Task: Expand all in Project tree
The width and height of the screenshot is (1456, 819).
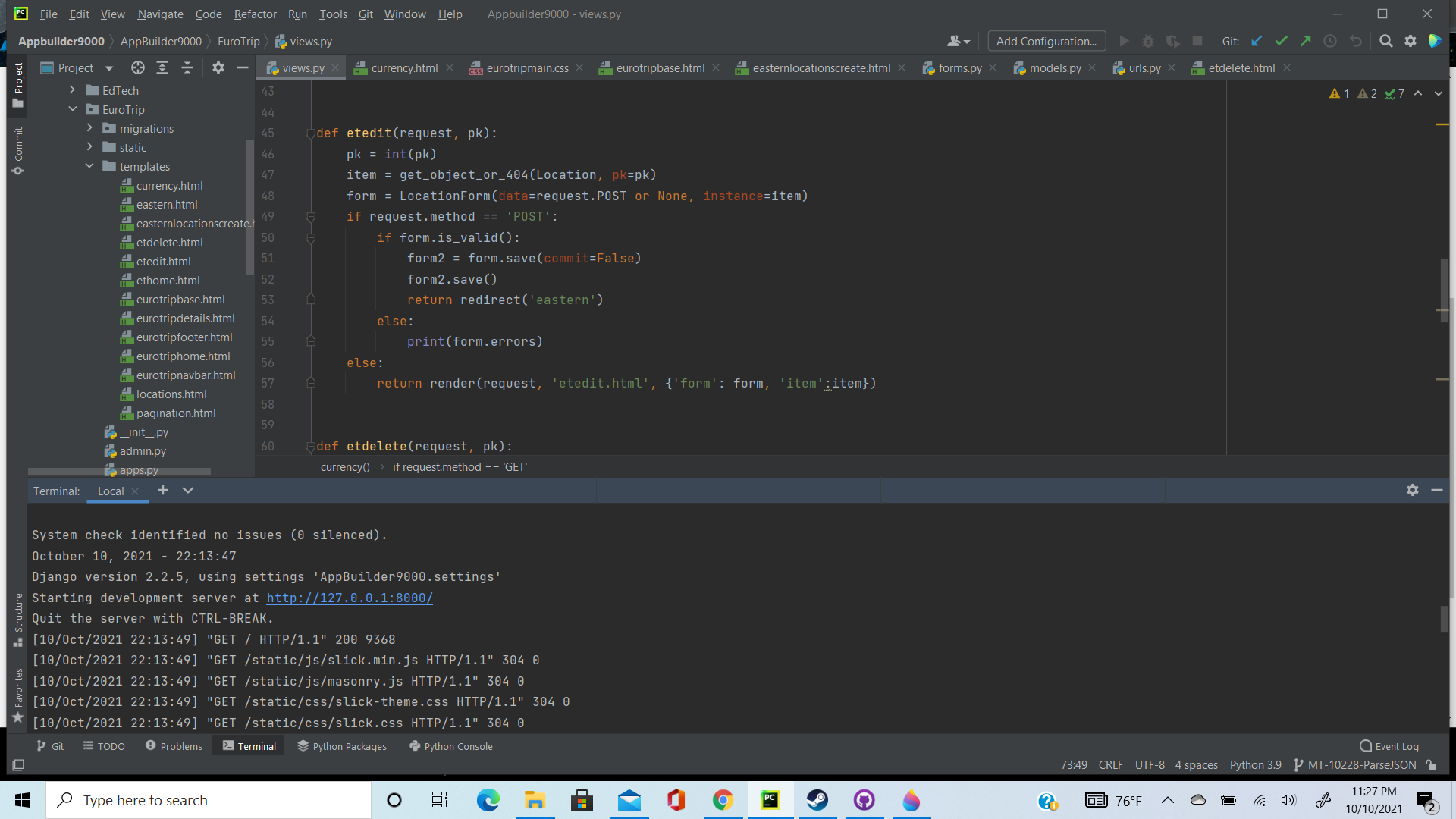Action: 162,68
